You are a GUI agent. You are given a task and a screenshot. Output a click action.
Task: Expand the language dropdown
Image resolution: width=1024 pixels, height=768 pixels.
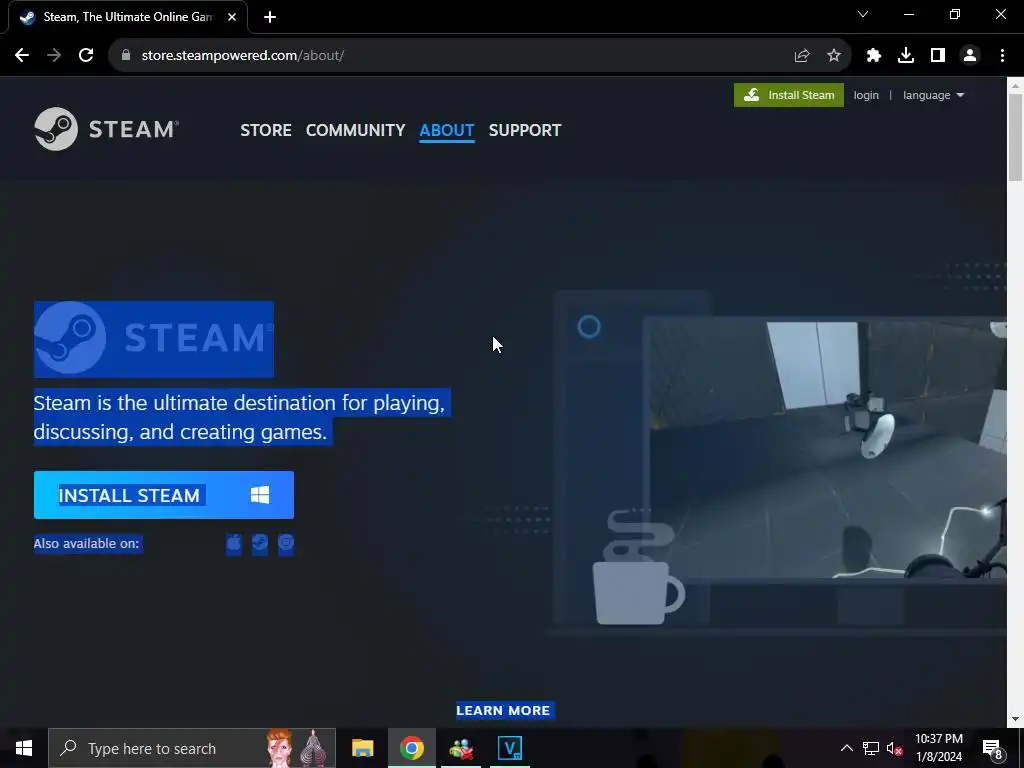pyautogui.click(x=933, y=95)
